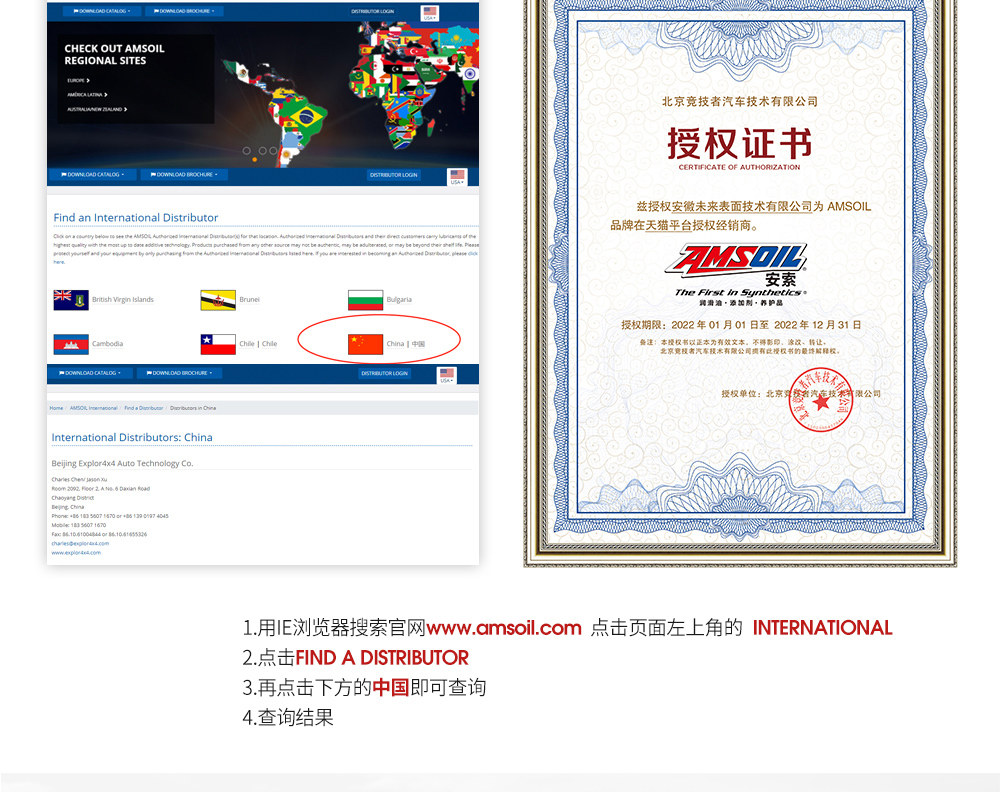Screen dimensions: 1000x792
Task: Open the British Virgin Islands link
Action: [122, 300]
